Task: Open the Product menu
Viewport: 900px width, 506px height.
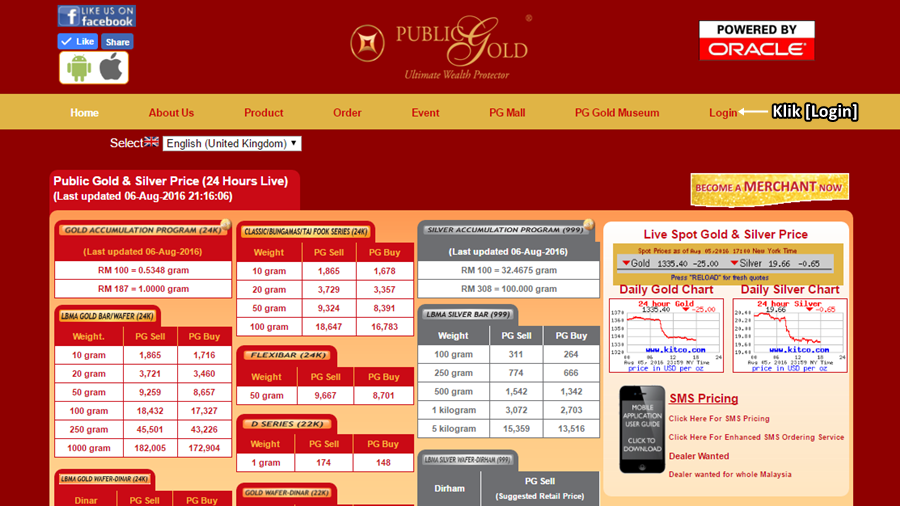Action: tap(263, 112)
